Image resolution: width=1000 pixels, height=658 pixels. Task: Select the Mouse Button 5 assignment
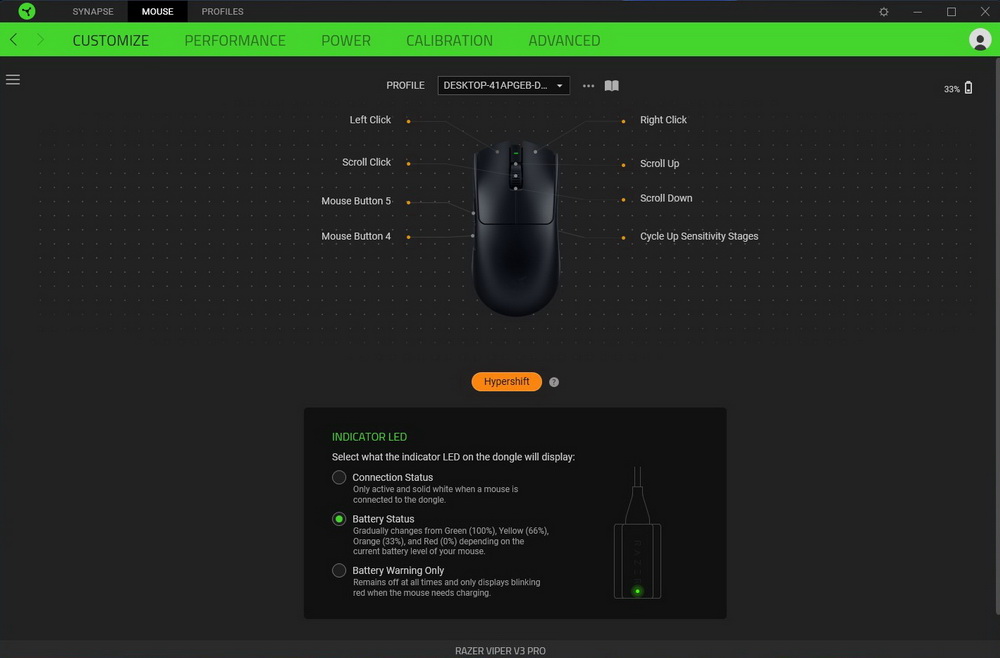tap(356, 201)
